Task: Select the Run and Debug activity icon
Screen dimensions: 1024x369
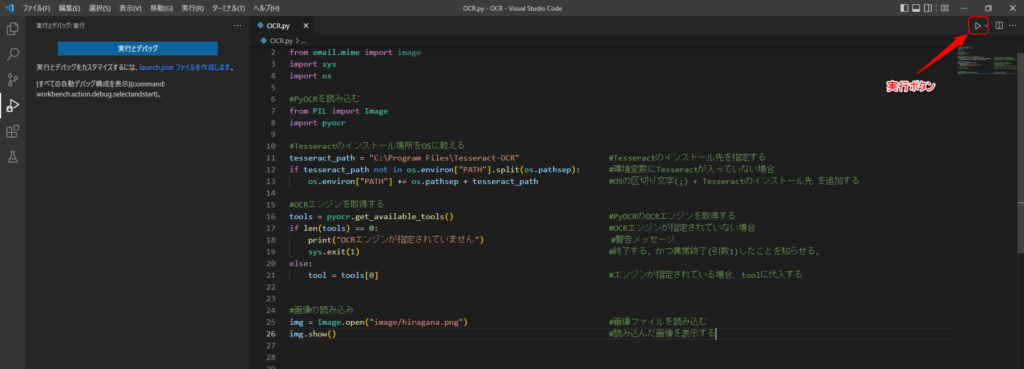Action: [x=12, y=105]
